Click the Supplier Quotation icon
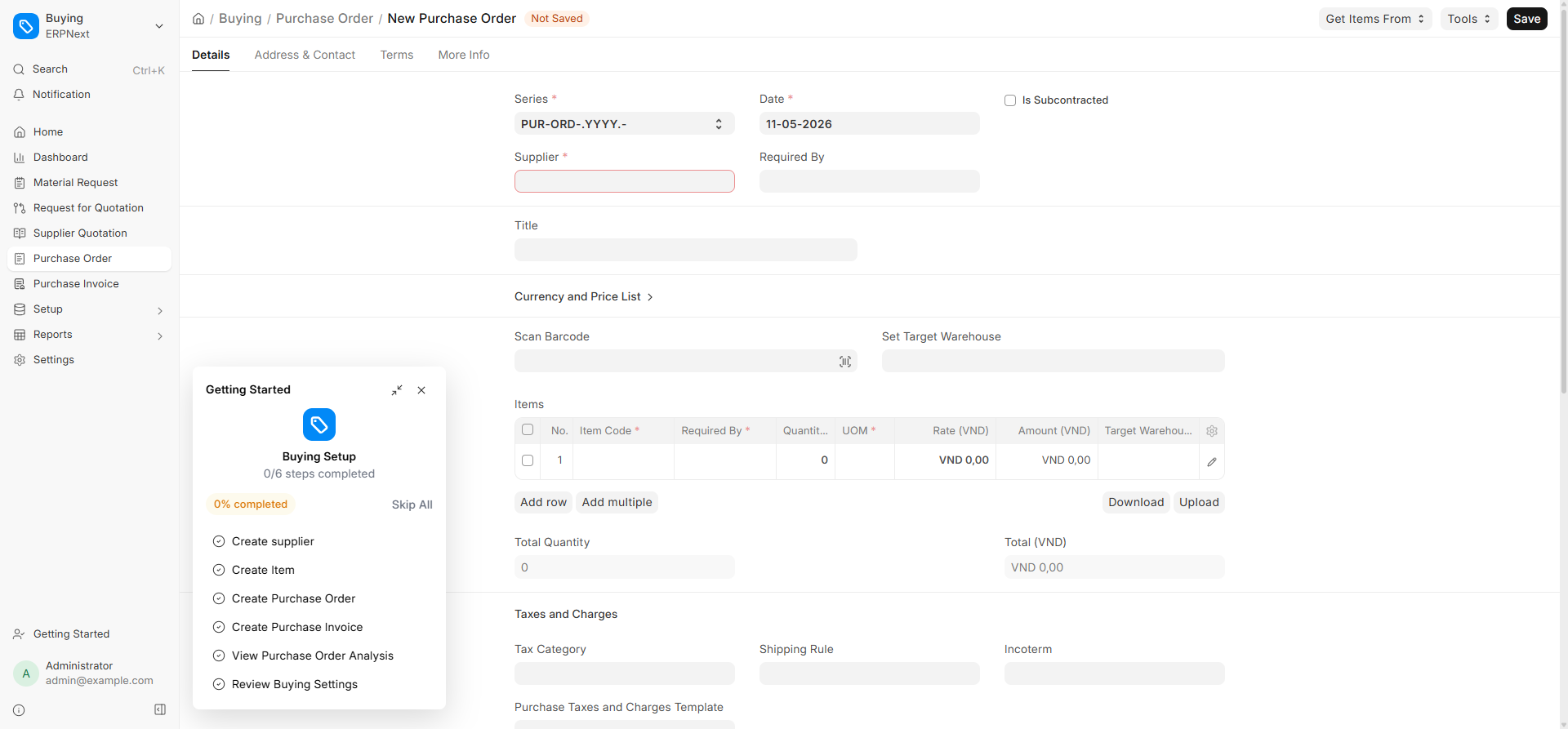This screenshot has height=729, width=1568. (x=20, y=233)
